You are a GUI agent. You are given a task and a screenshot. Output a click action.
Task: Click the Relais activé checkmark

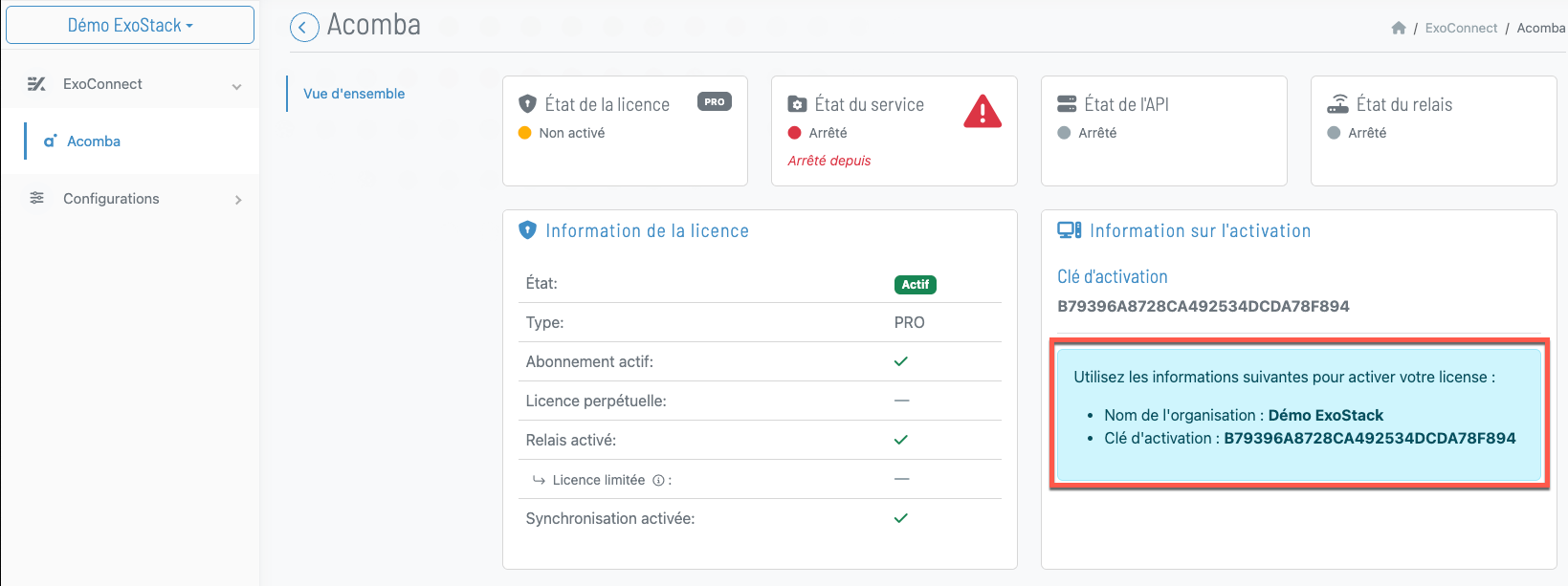900,440
